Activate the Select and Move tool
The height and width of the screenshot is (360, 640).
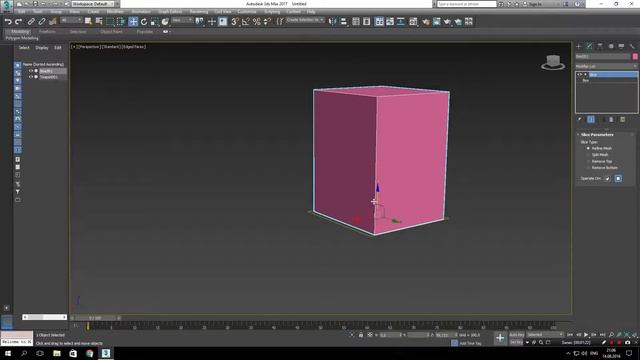133,22
